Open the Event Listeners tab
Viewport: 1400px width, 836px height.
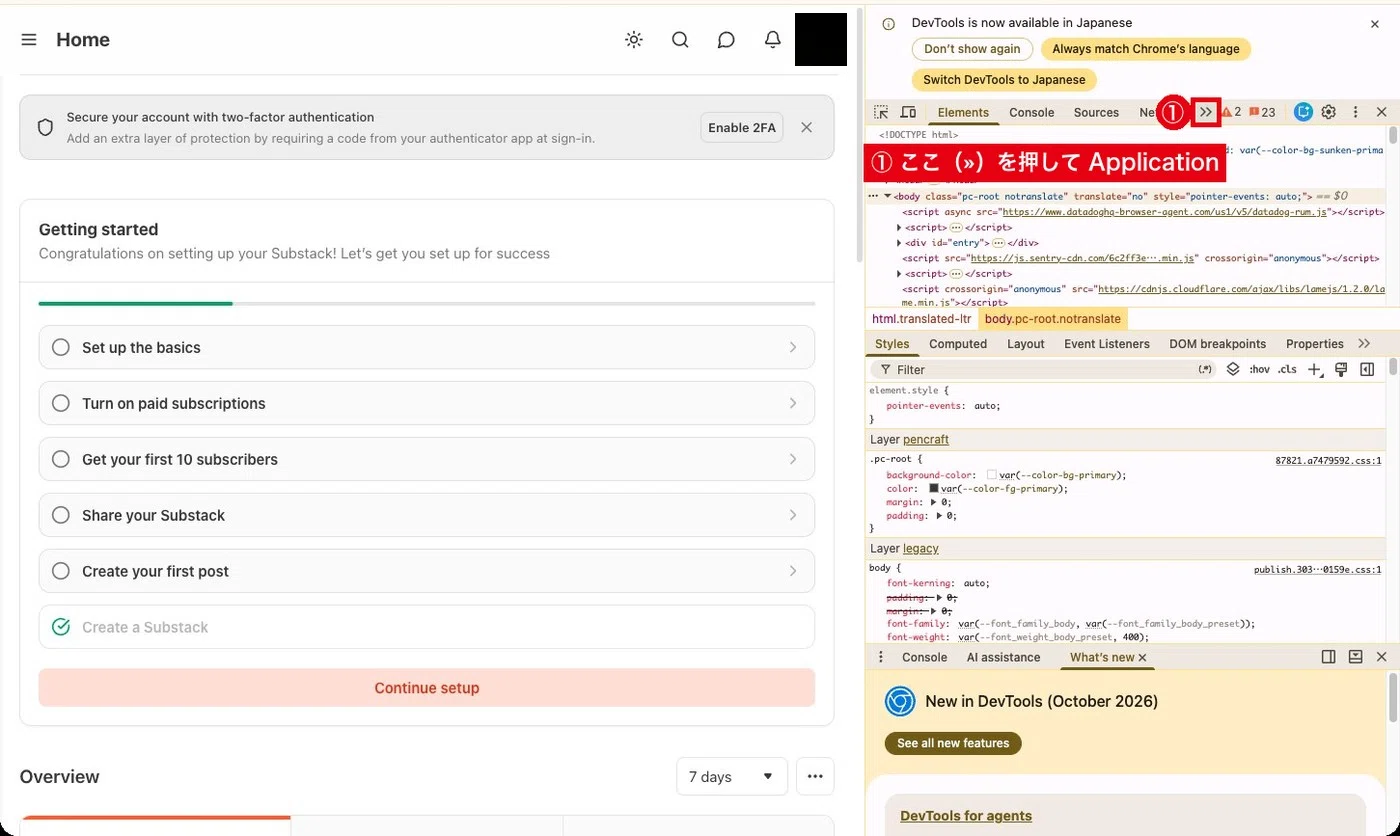point(1107,344)
